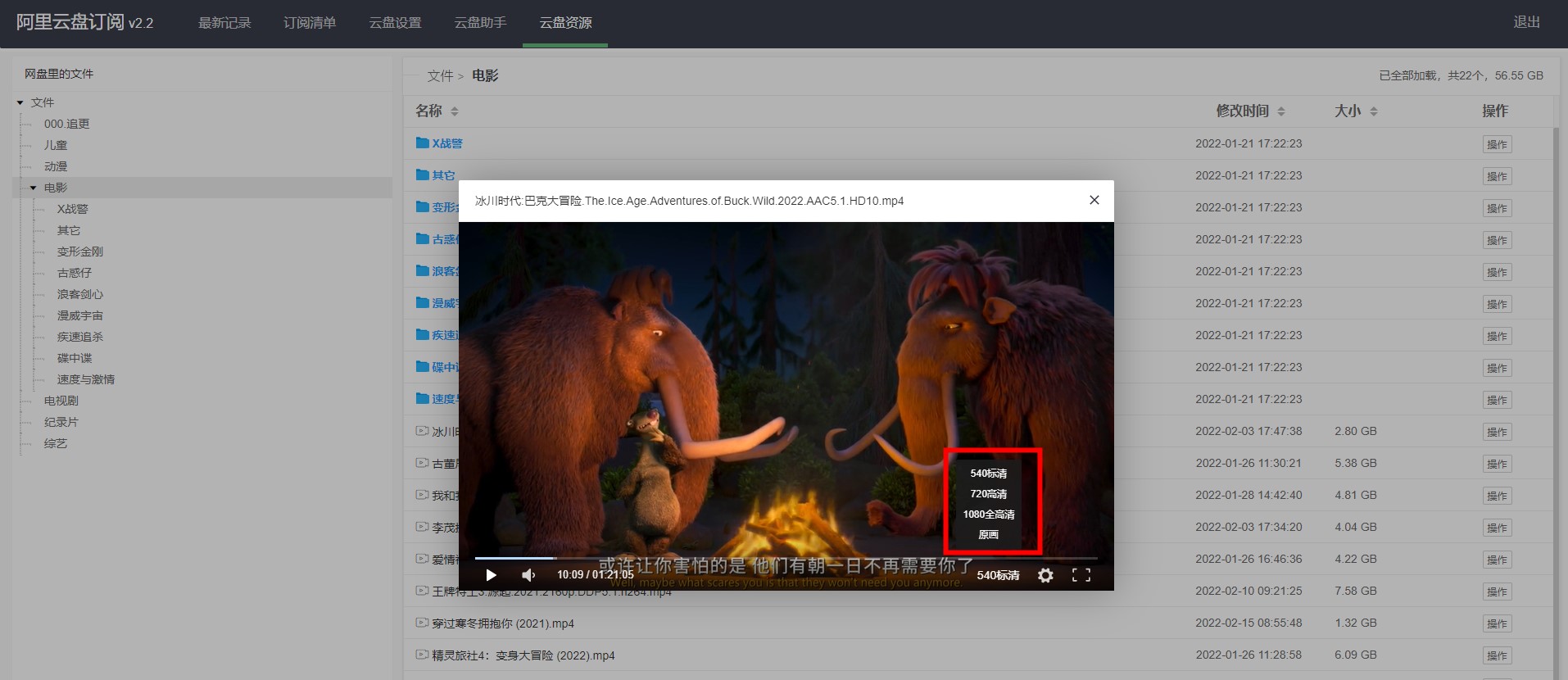Seek on the video progress bar
Viewport: 1568px width, 680px height.
(x=786, y=558)
